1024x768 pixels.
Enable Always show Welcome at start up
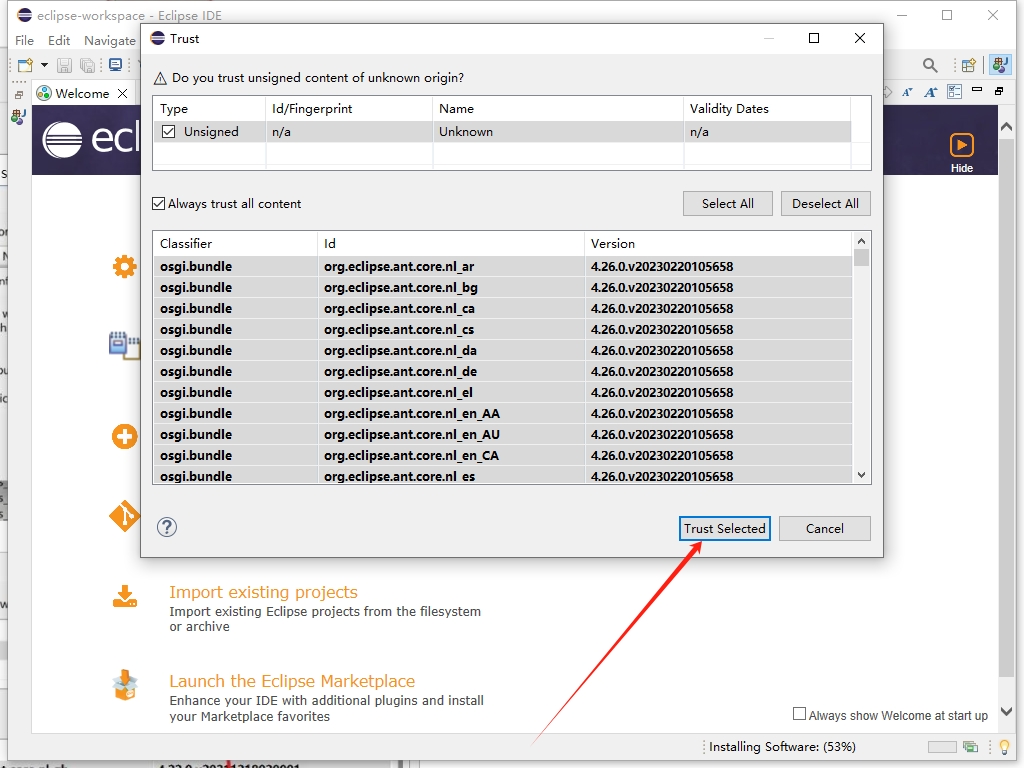click(x=799, y=714)
